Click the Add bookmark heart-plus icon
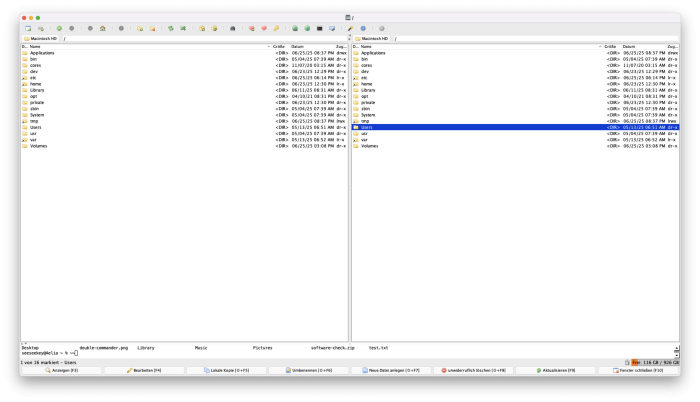 (252, 28)
